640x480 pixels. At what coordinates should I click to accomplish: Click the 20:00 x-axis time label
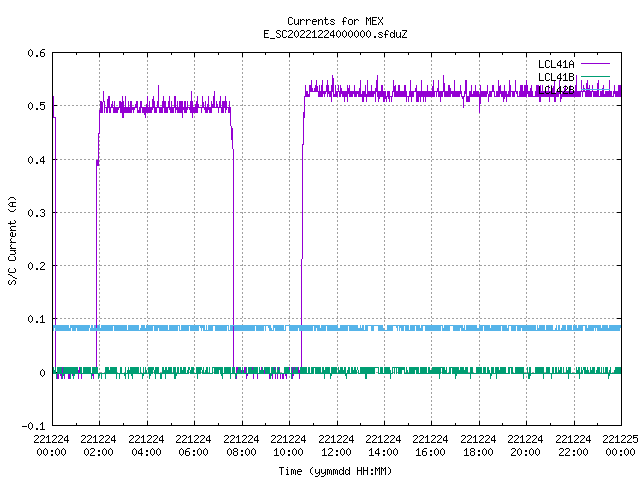pos(525,452)
